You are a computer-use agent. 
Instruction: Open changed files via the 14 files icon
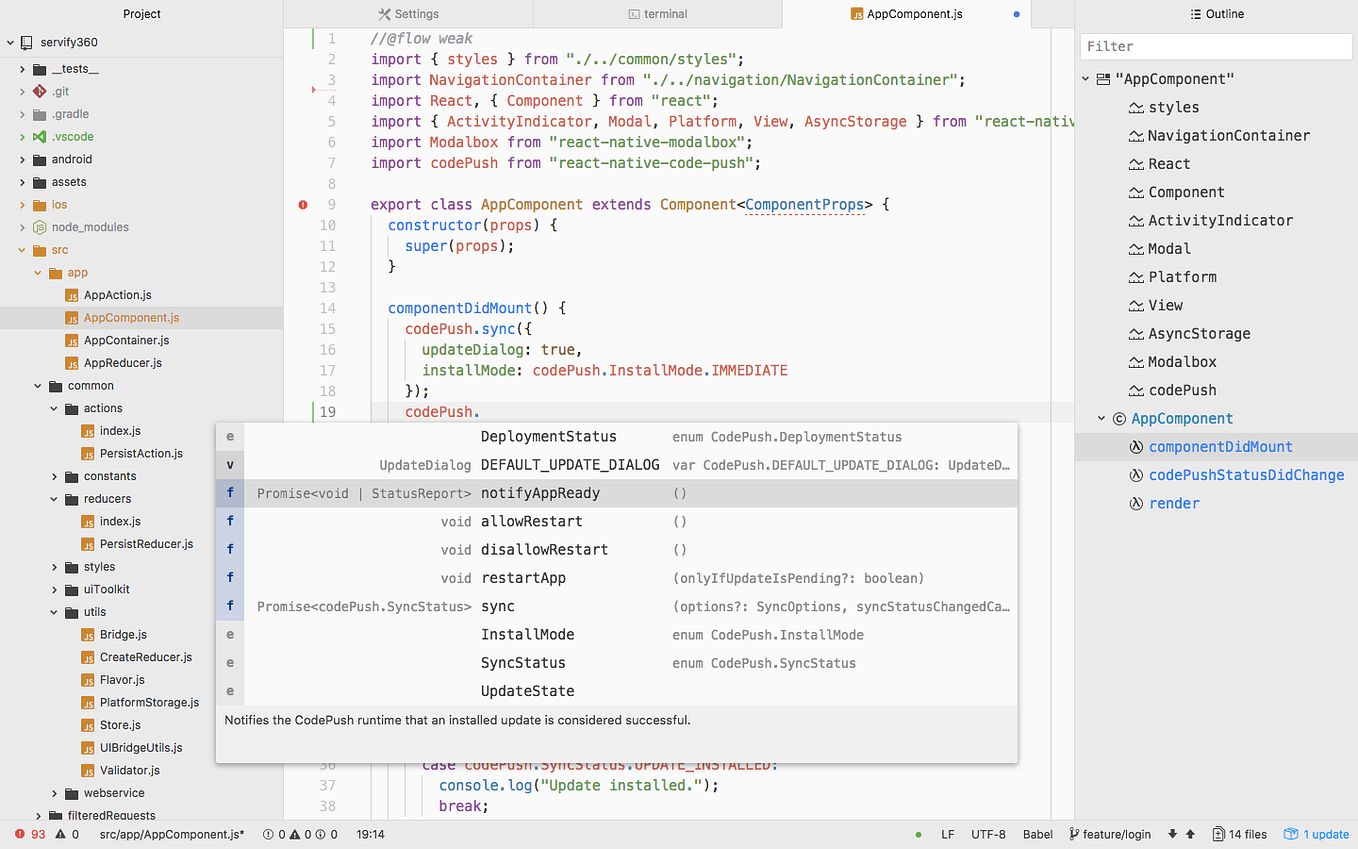coord(1218,834)
